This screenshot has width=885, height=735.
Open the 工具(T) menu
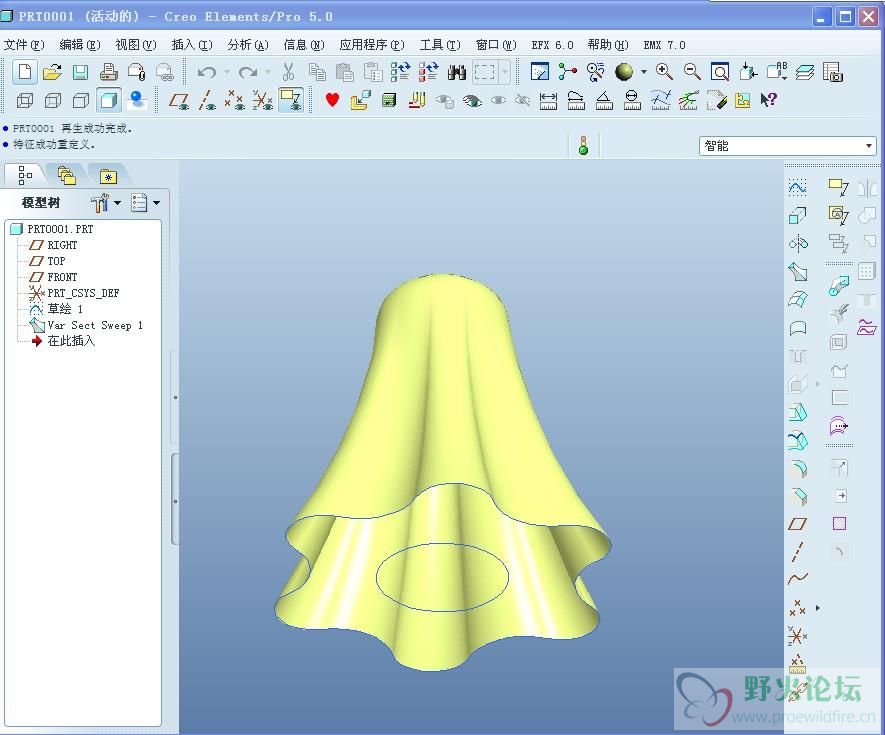440,45
